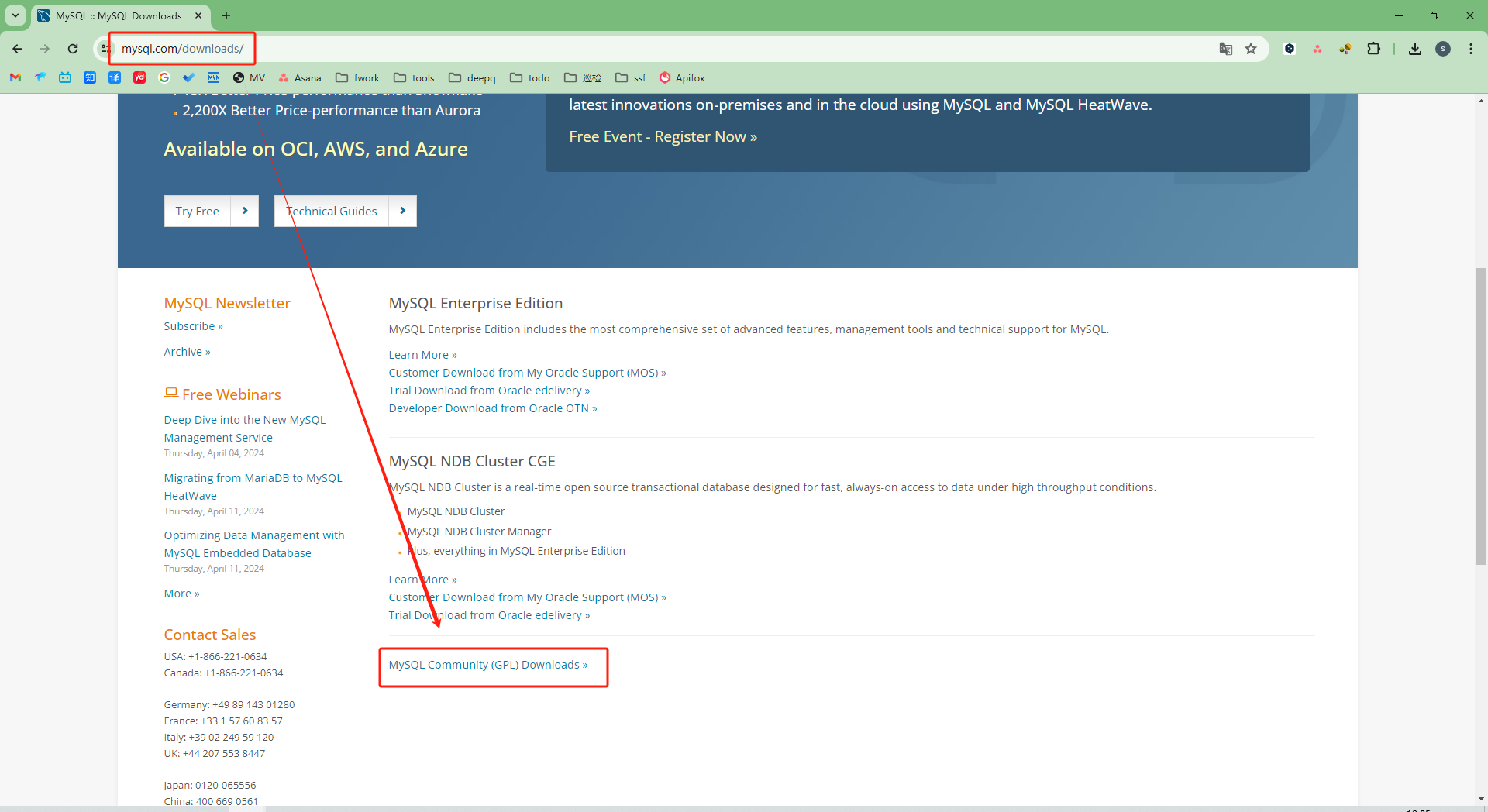Open Chrome three-dot menu

click(x=1471, y=49)
